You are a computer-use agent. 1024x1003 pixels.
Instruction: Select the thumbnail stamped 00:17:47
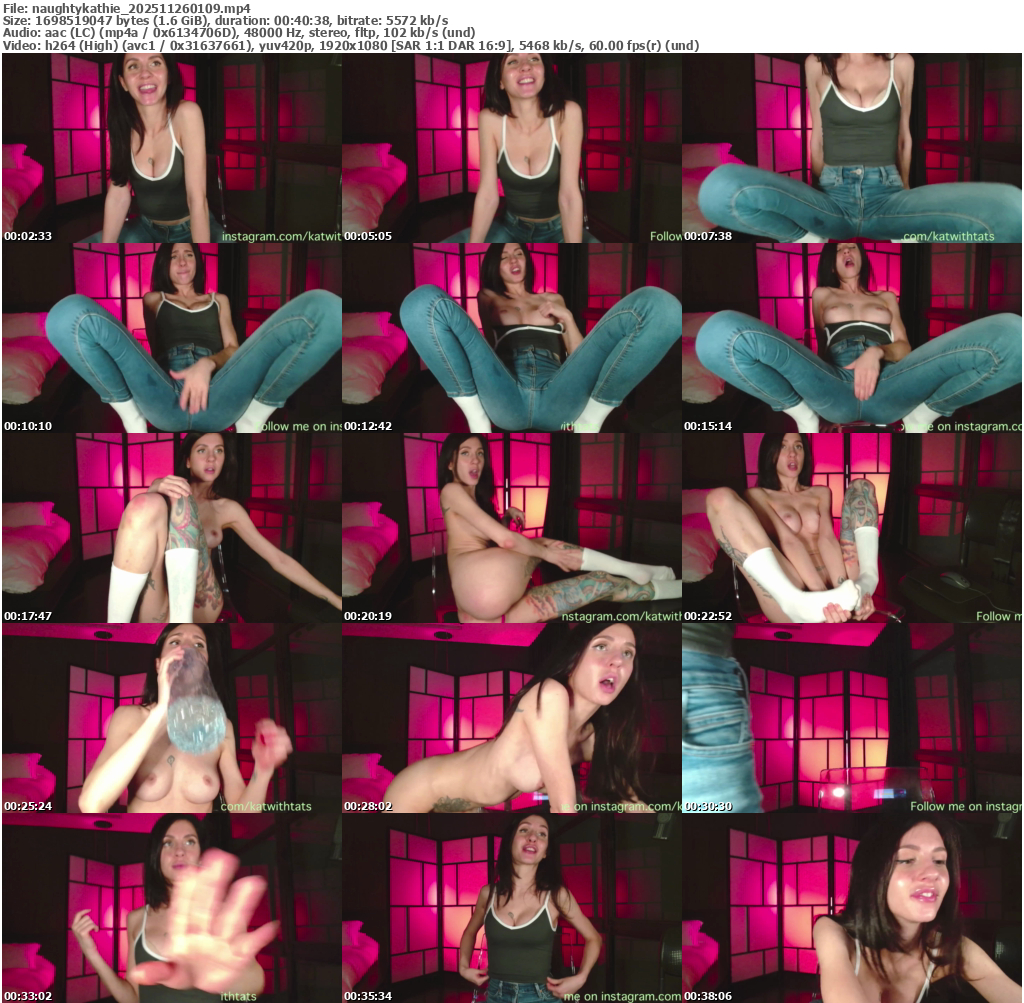pos(172,528)
